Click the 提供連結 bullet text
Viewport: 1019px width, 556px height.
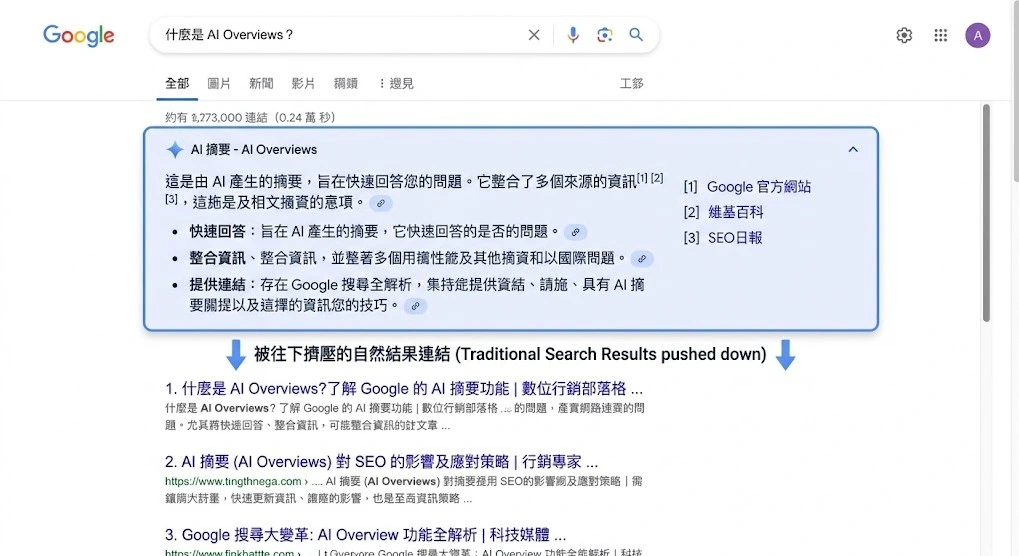[x=417, y=295]
